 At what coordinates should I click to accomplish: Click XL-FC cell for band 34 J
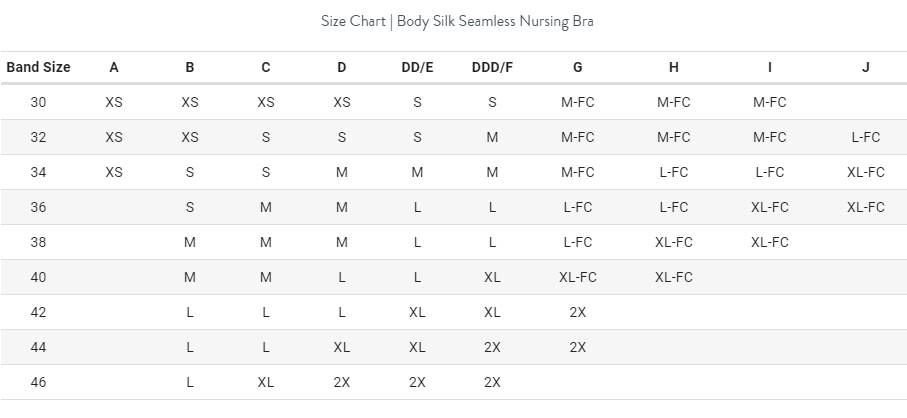click(x=865, y=172)
